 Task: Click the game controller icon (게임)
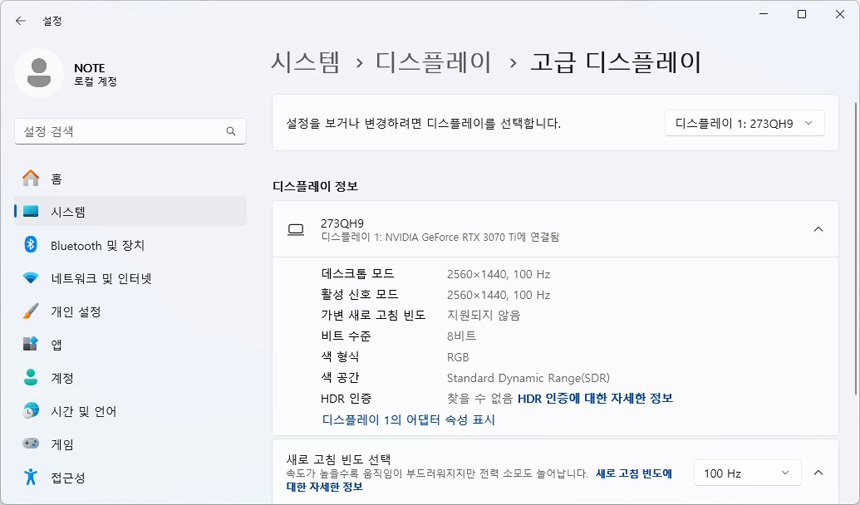[x=31, y=444]
